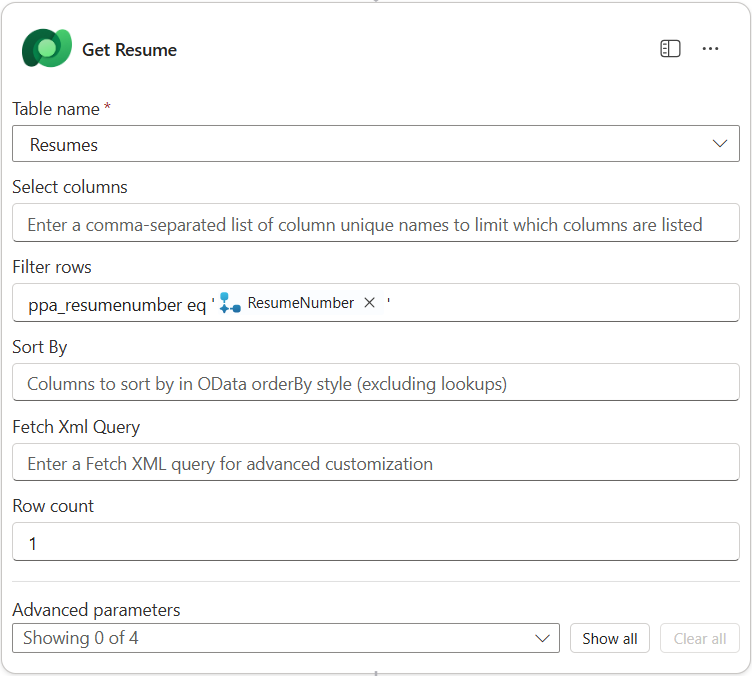Focus the Select columns input field
The width and height of the screenshot is (752, 676).
click(x=375, y=224)
